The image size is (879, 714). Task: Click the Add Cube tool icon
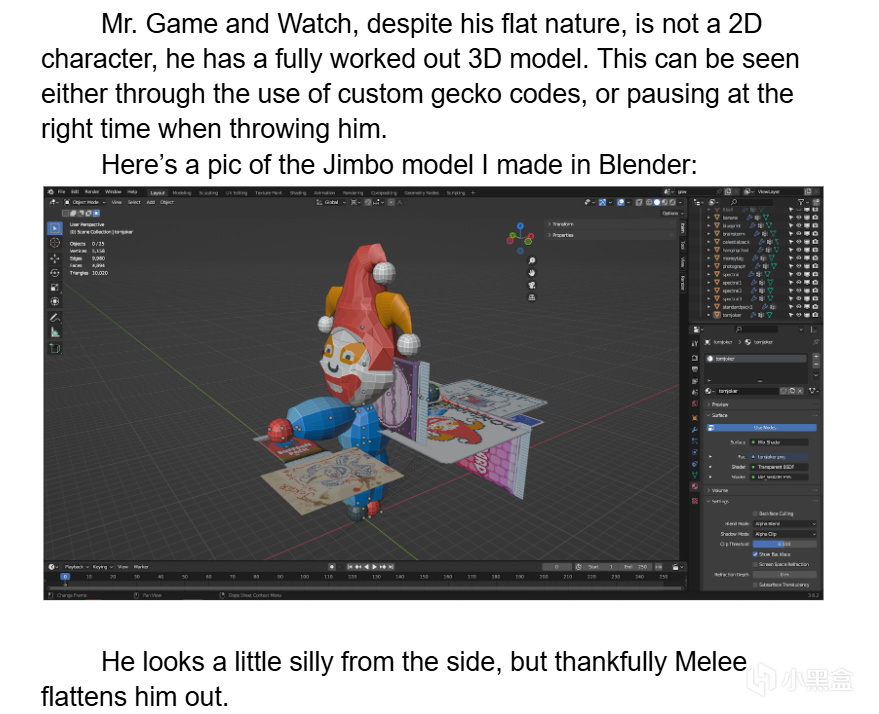pos(54,347)
